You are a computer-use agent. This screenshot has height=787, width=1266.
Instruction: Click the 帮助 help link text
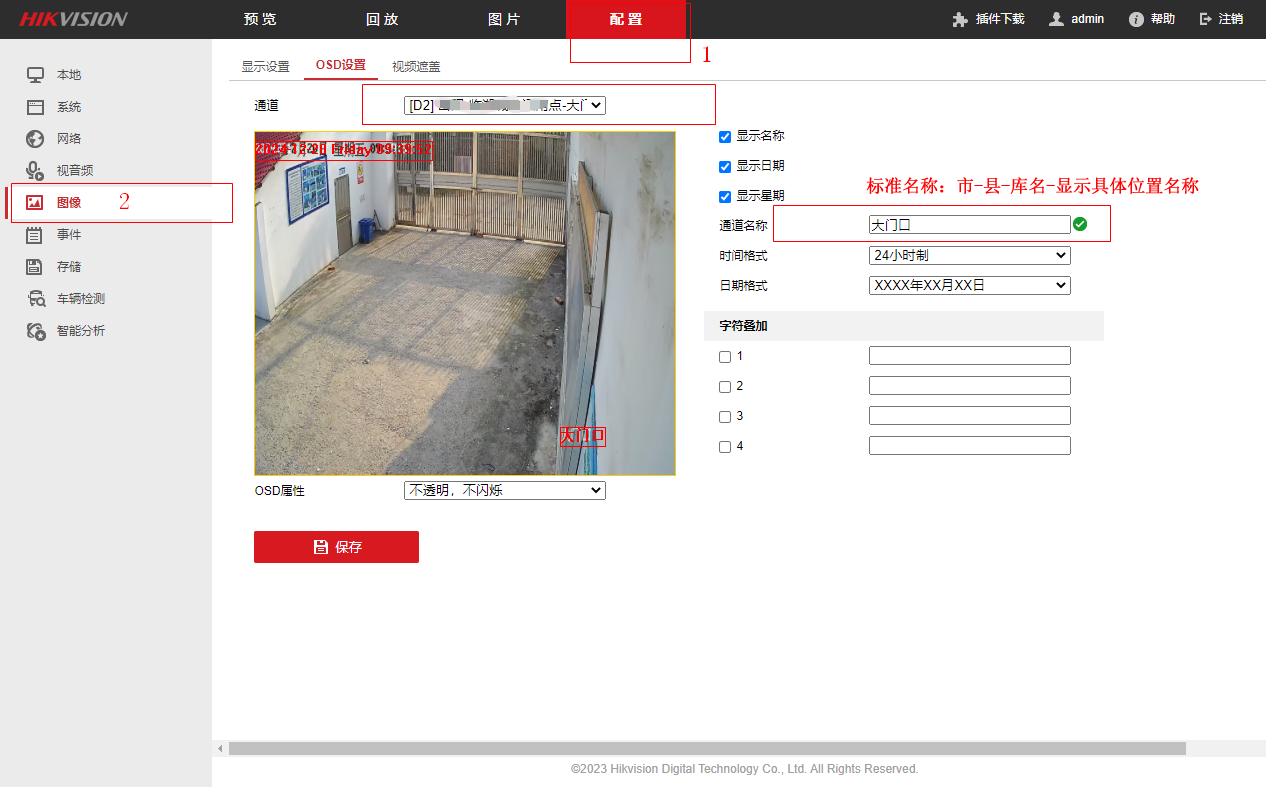pyautogui.click(x=1163, y=19)
